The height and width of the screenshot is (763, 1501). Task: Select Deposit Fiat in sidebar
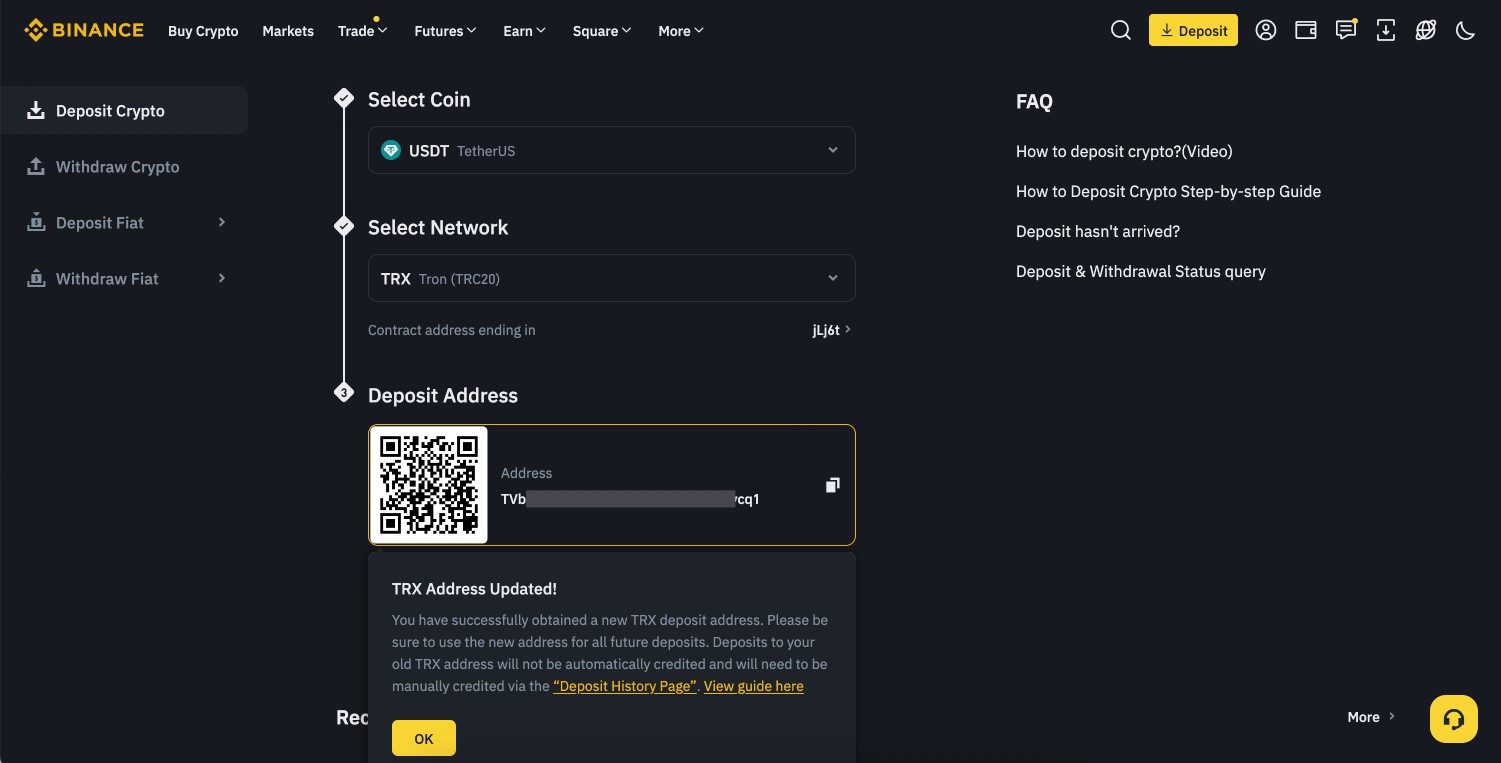coord(124,222)
